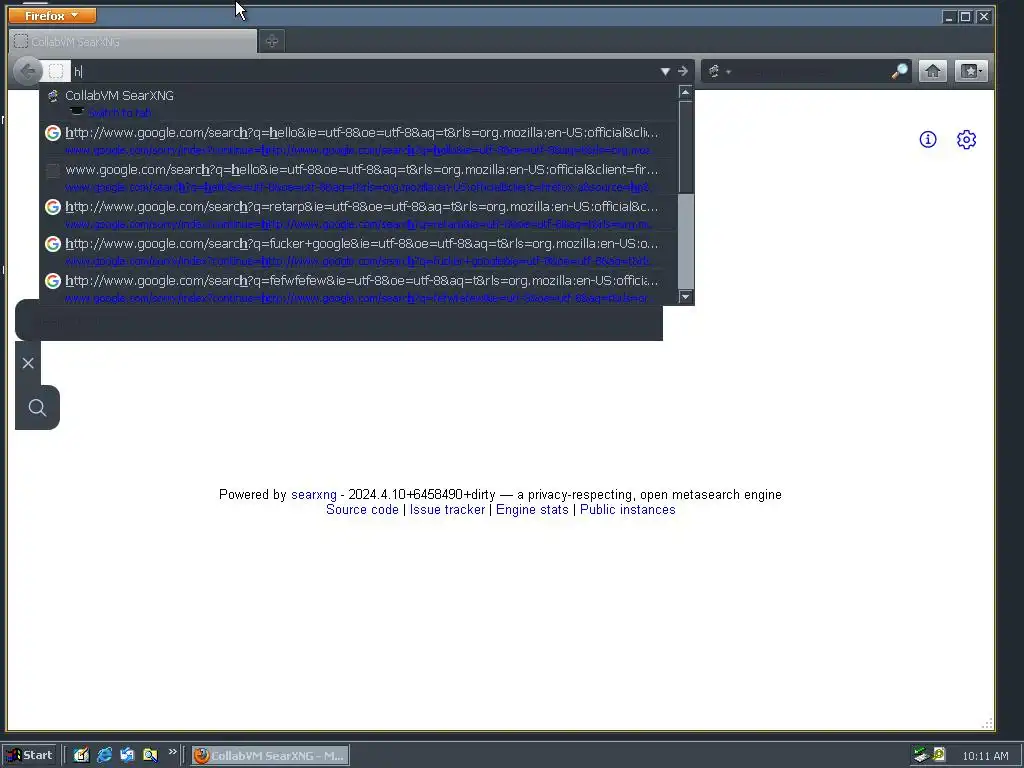This screenshot has width=1024, height=768.
Task: Click the magnifier search go icon
Action: (899, 71)
